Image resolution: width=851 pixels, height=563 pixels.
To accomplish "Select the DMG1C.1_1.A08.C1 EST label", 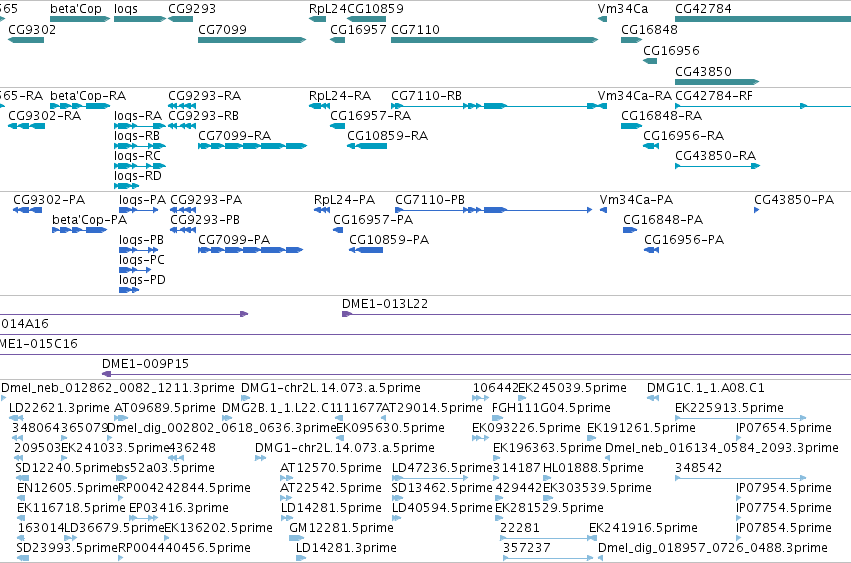I will (x=706, y=388).
